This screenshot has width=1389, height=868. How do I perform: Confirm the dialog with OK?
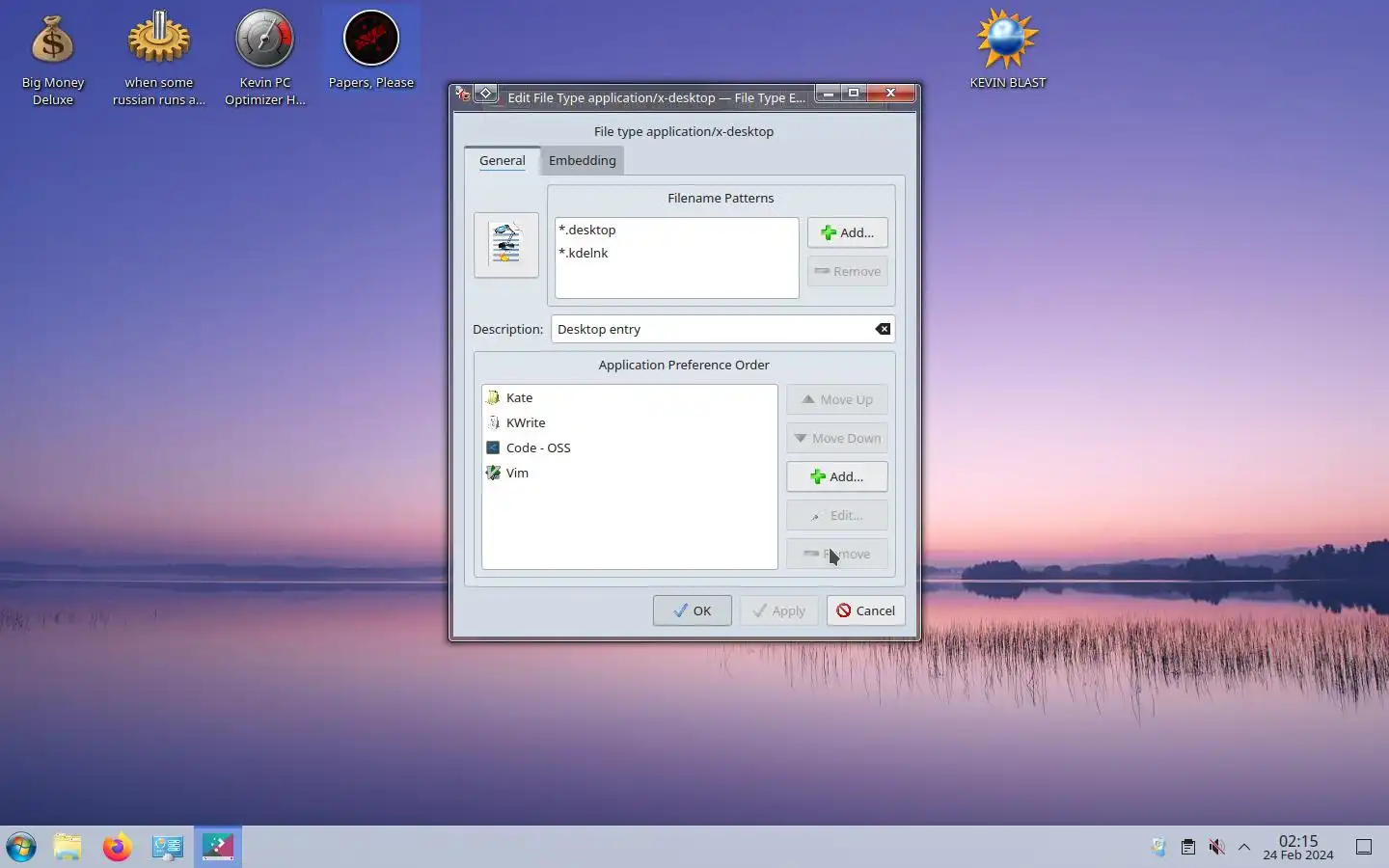click(693, 610)
